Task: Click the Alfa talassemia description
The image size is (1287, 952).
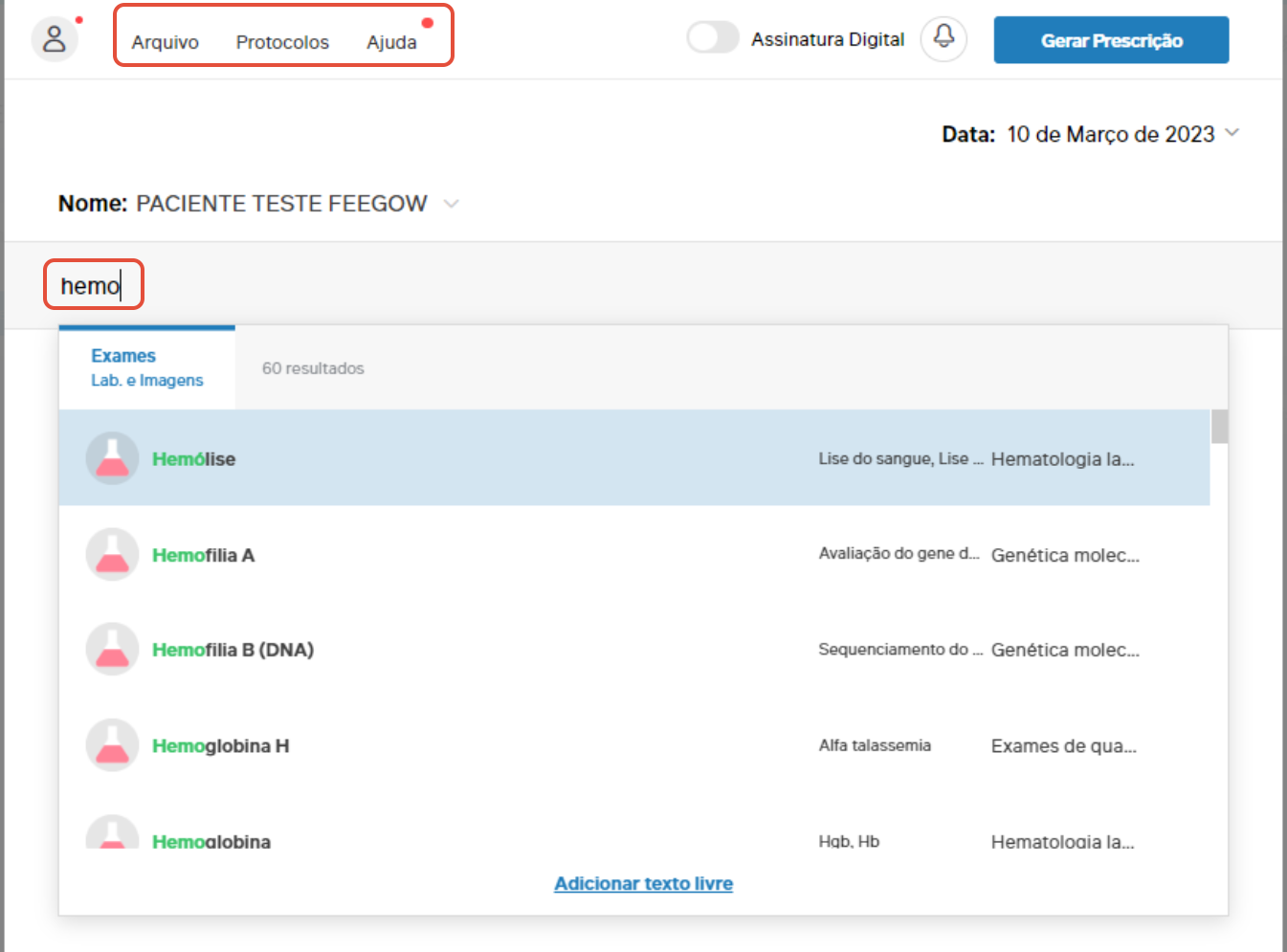Action: (875, 744)
